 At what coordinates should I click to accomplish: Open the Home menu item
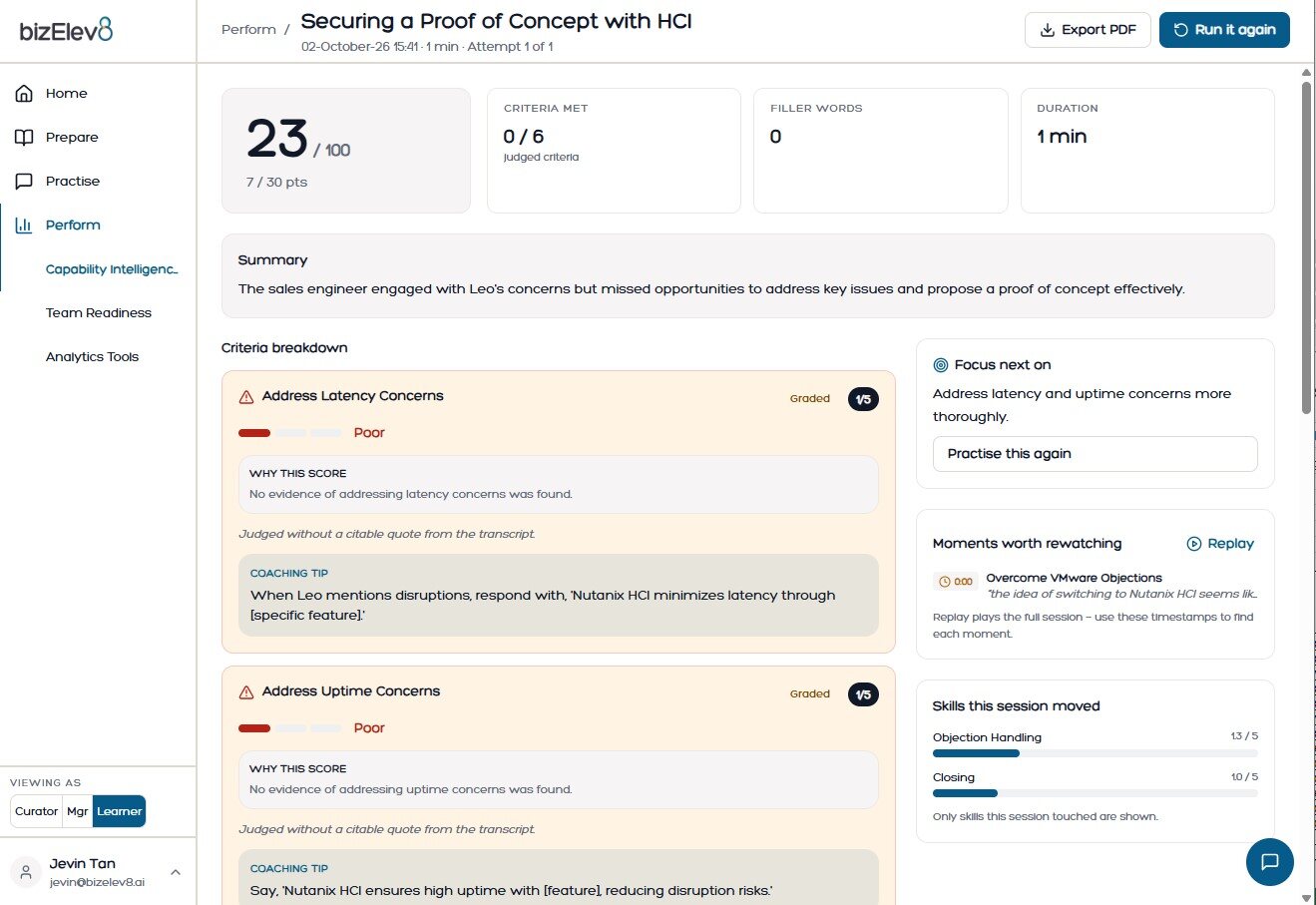tap(98, 94)
